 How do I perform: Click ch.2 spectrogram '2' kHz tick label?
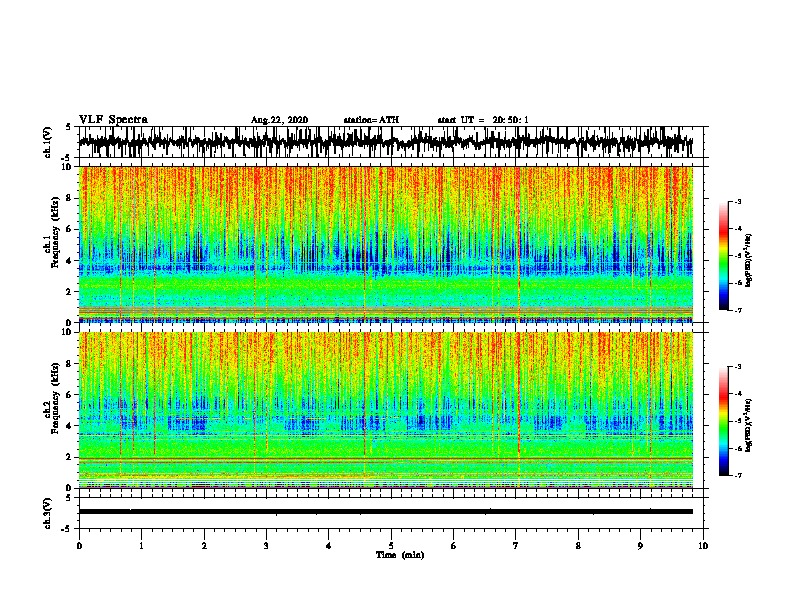pyautogui.click(x=70, y=457)
